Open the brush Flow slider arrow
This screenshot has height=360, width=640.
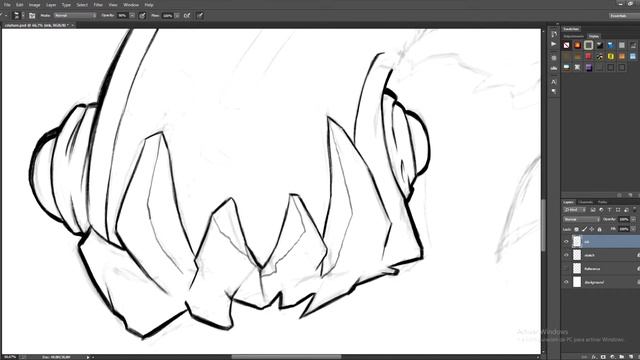point(177,16)
